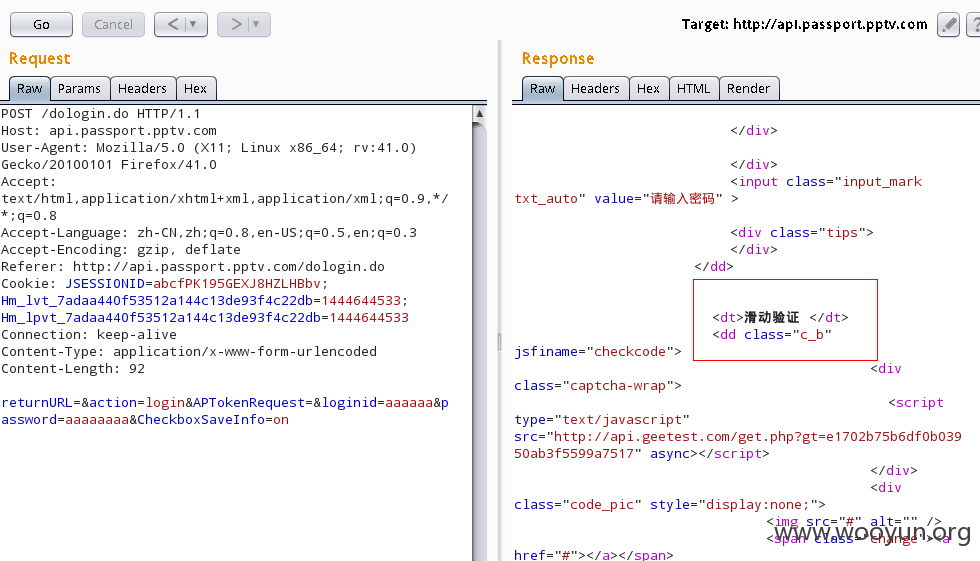Click the 'Connection: keep-alive' line

click(x=89, y=334)
